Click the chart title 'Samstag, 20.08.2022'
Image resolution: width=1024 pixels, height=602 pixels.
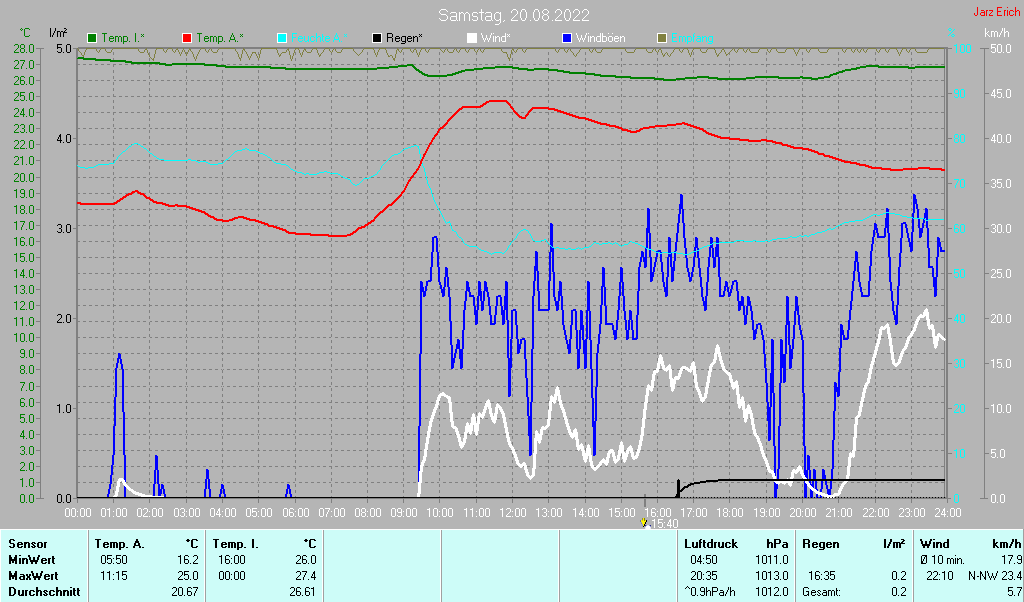point(513,15)
